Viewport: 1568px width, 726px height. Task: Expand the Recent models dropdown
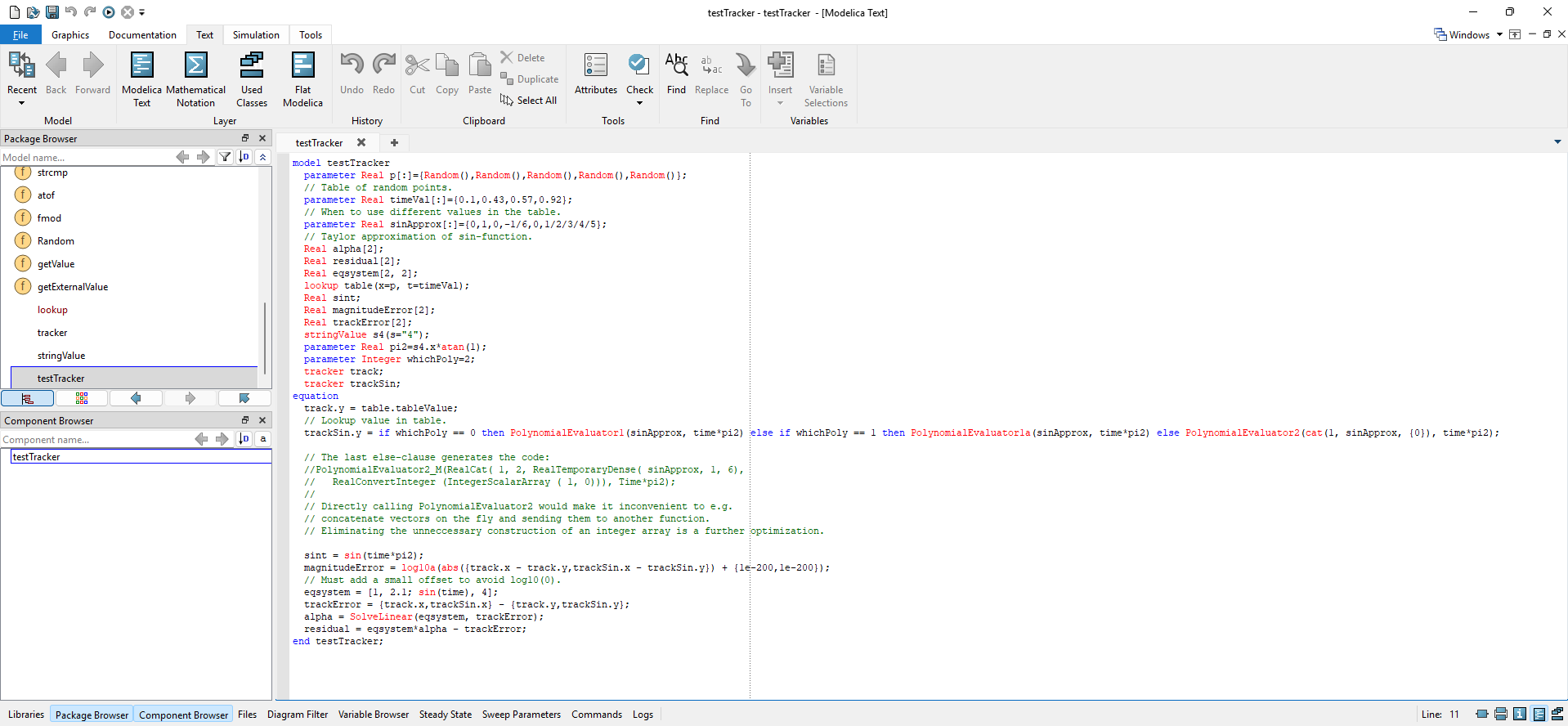pyautogui.click(x=22, y=103)
